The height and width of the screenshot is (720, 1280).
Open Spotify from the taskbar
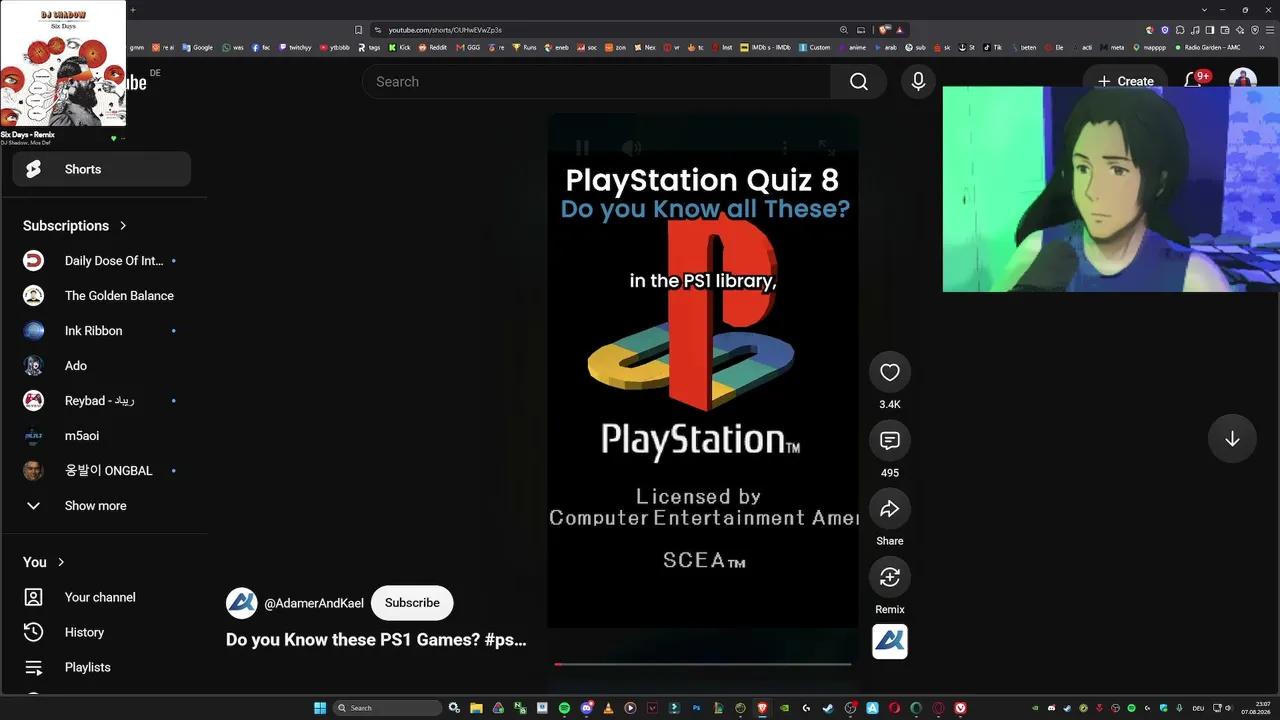(564, 708)
